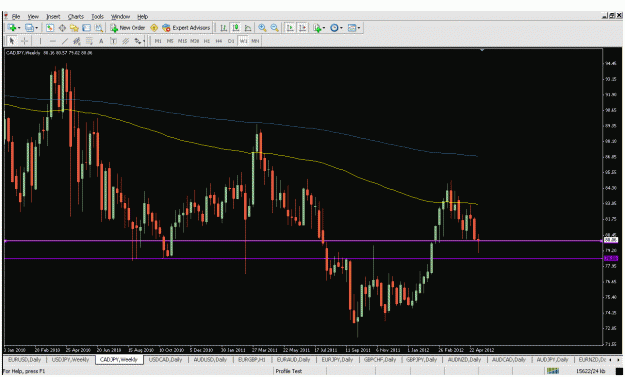Open the Periods clock icon
The height and width of the screenshot is (377, 625).
click(334, 28)
